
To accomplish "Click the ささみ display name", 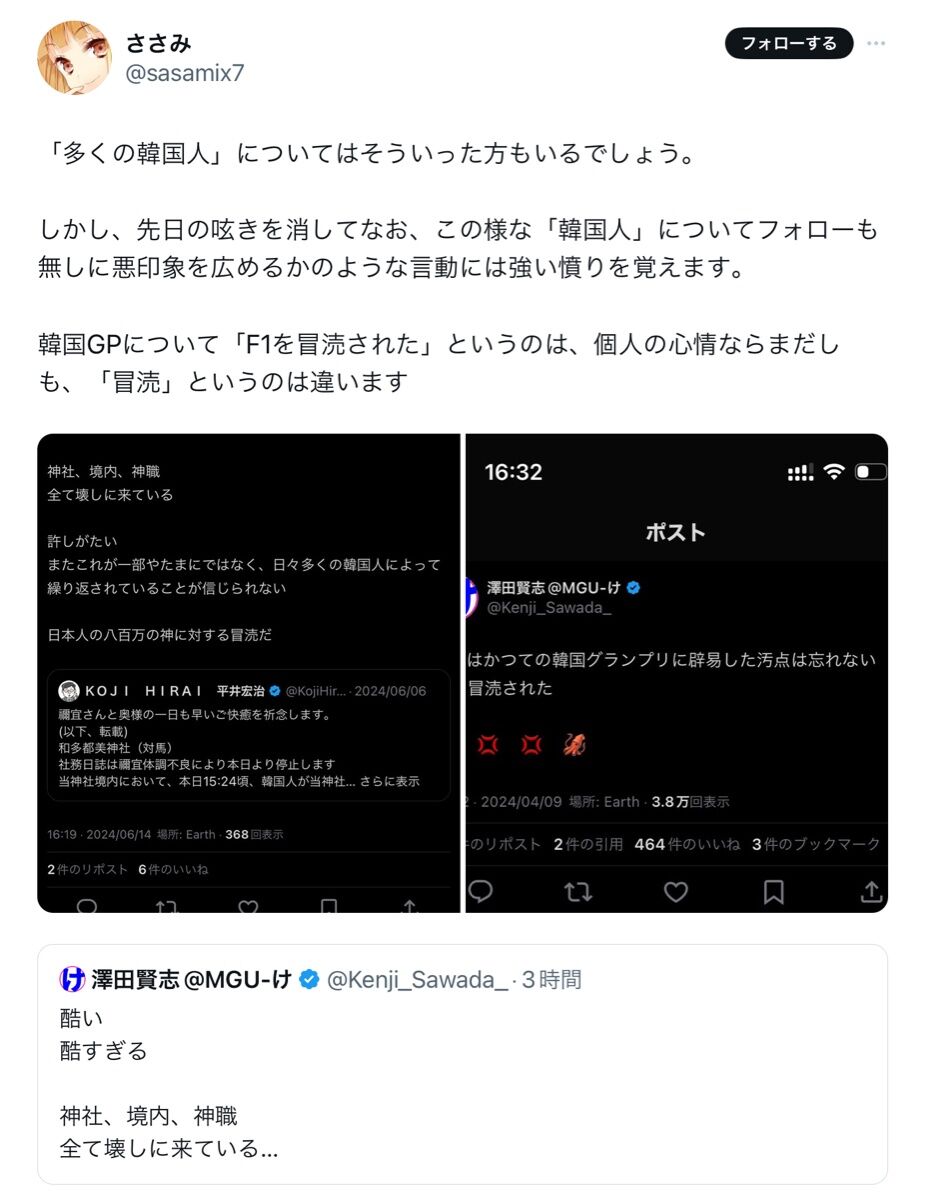I will point(158,43).
